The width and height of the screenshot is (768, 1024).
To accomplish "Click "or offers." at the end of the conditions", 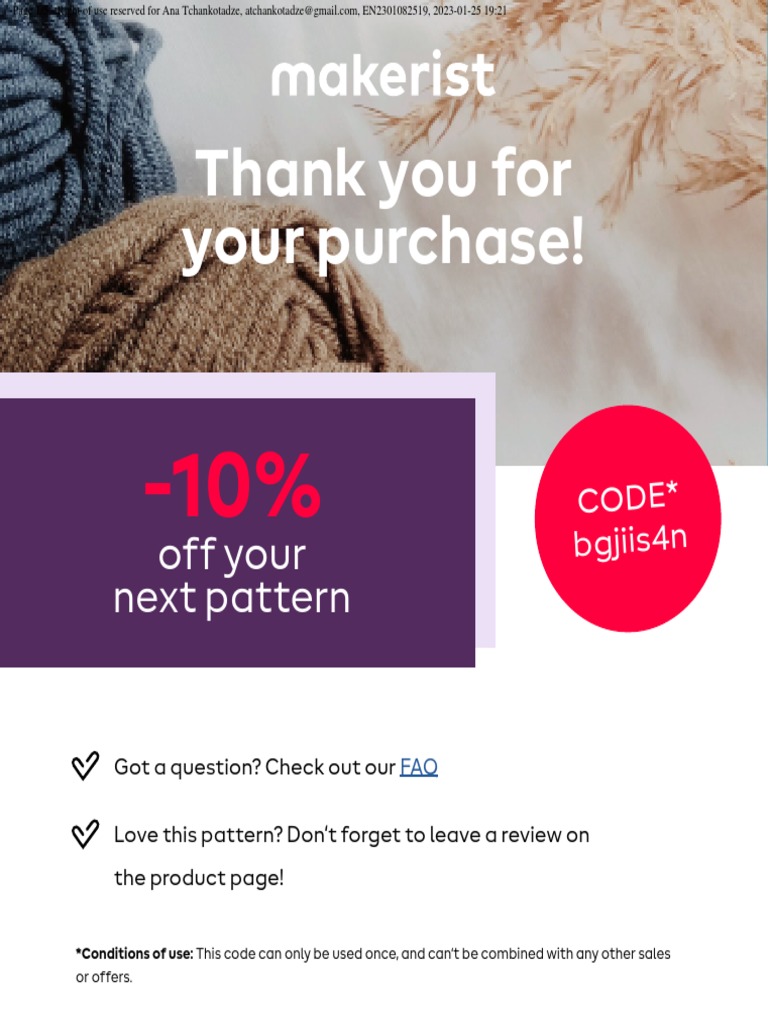I will (x=104, y=977).
